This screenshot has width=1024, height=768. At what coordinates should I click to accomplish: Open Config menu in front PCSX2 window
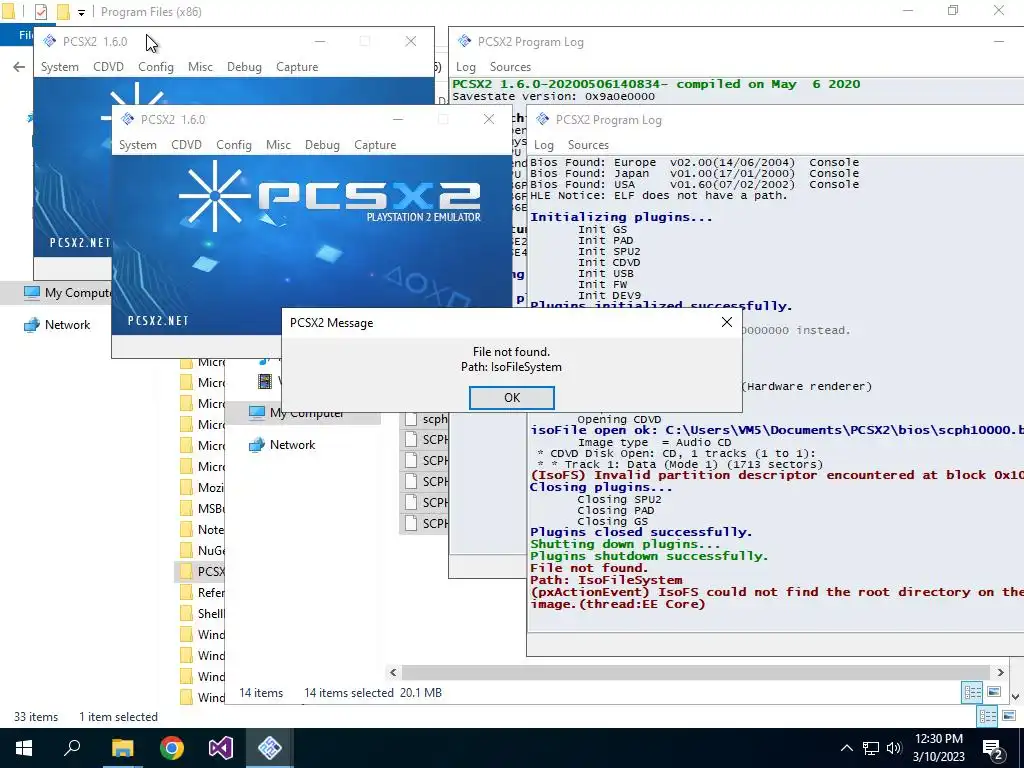(234, 145)
